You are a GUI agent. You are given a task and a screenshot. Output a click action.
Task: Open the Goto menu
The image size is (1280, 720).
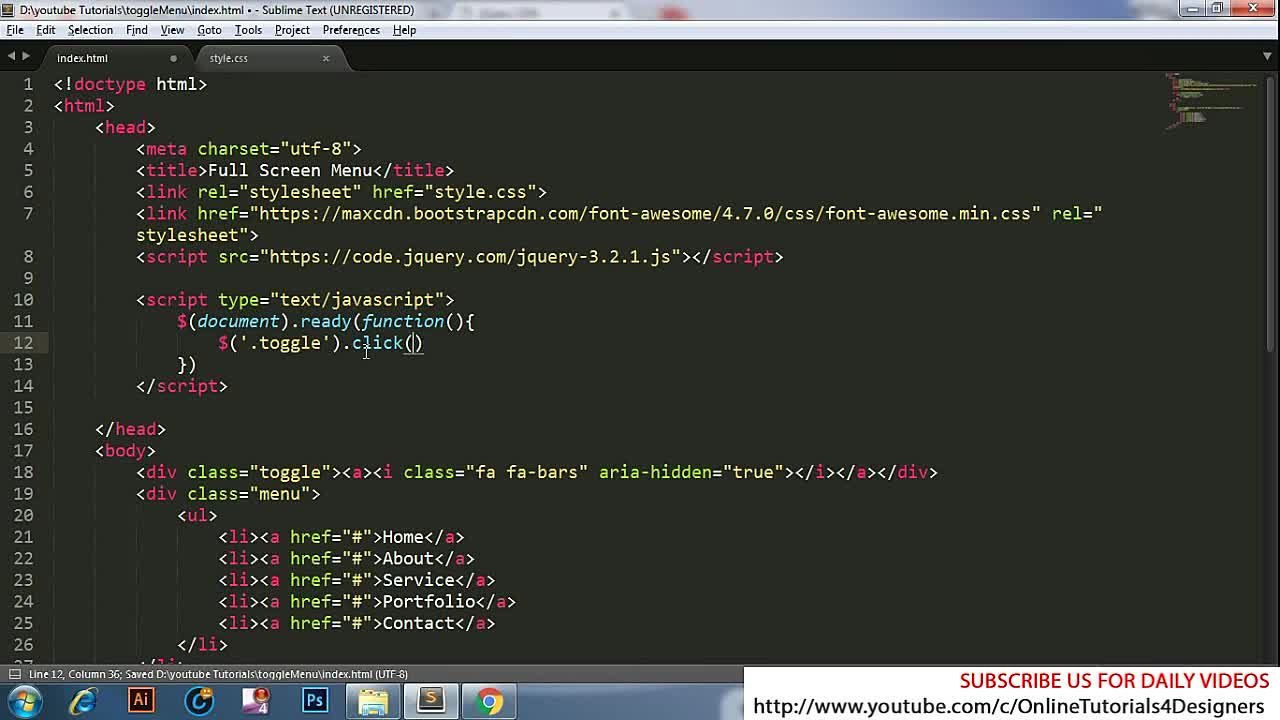[209, 30]
